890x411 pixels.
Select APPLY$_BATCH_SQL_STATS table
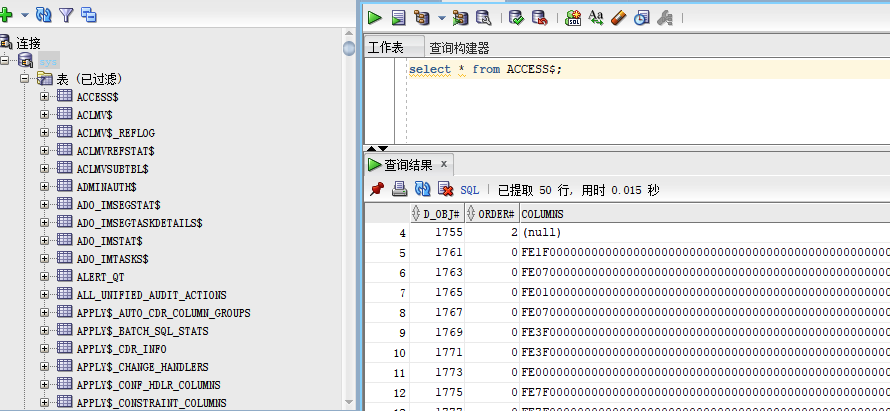point(142,331)
